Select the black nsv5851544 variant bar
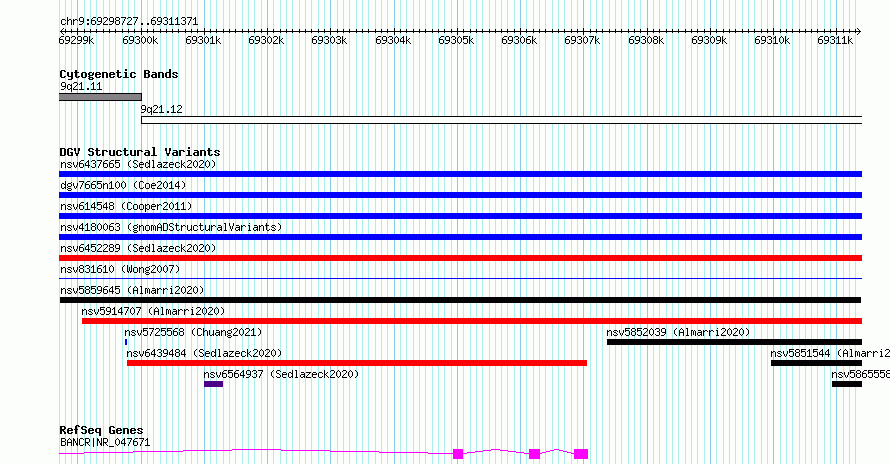 [816, 363]
